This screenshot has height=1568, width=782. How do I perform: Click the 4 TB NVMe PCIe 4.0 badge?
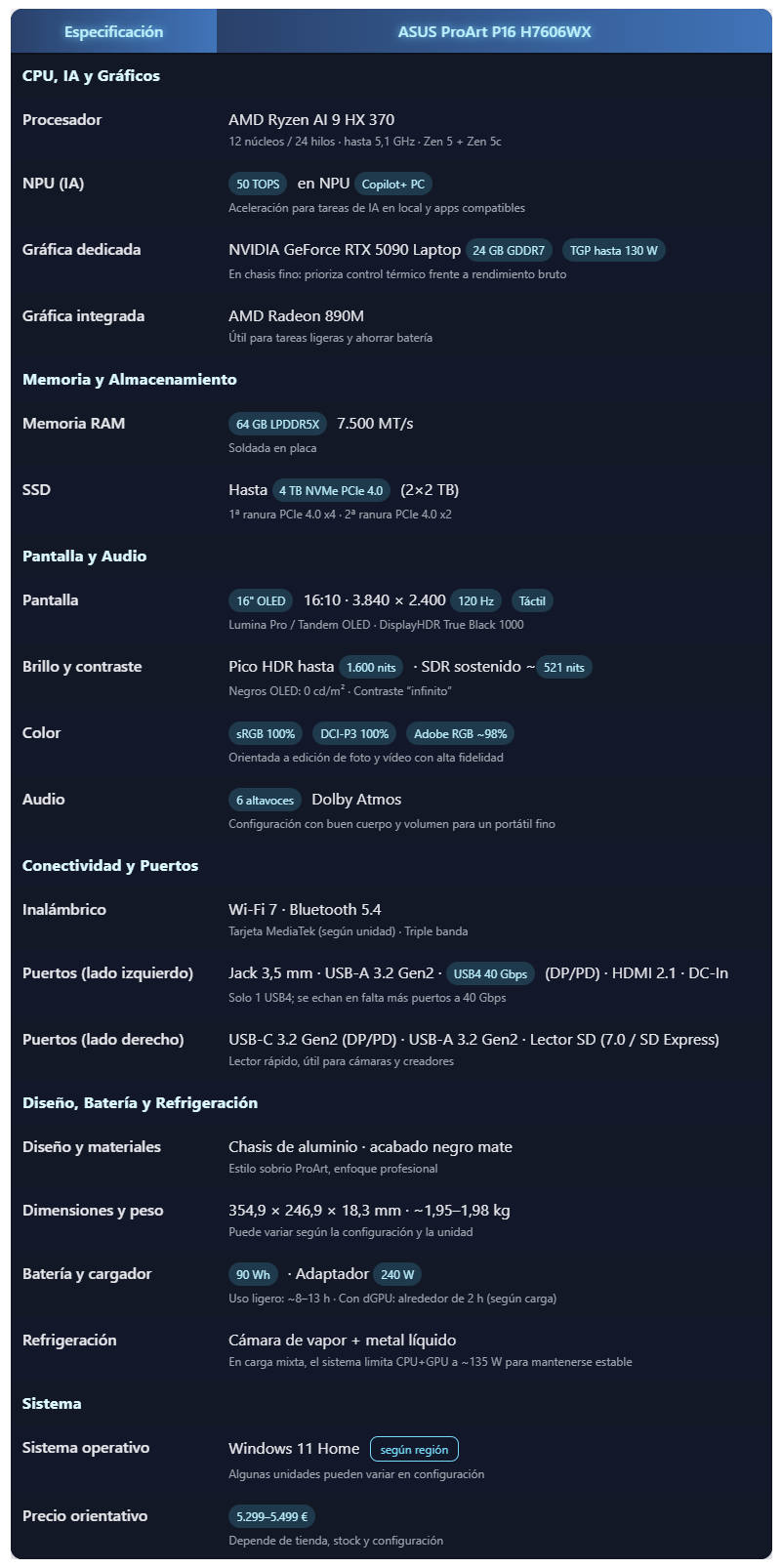331,490
